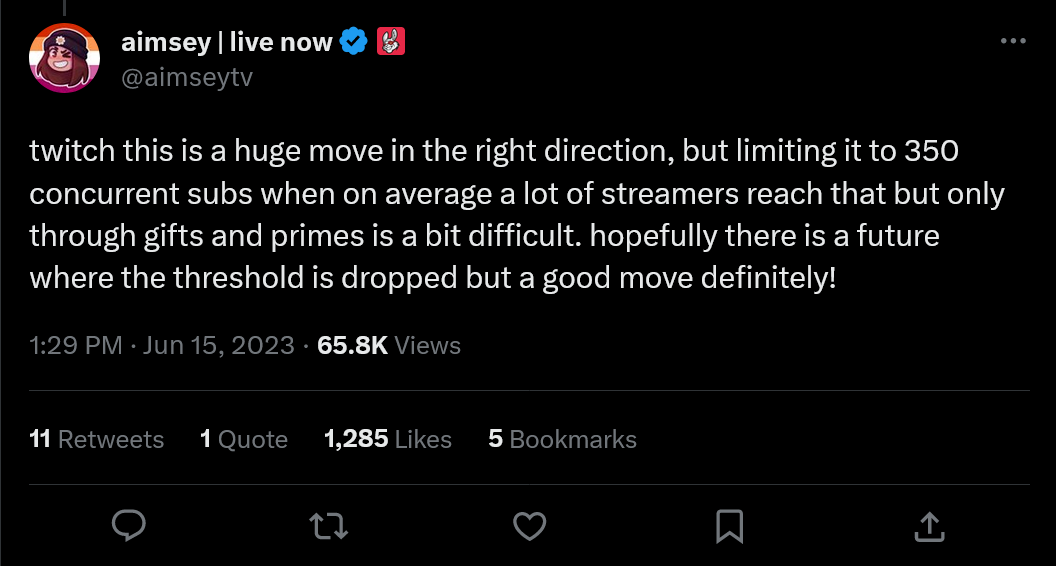Image resolution: width=1056 pixels, height=566 pixels.
Task: Open the 1 Quote tweet list
Action: click(x=244, y=439)
